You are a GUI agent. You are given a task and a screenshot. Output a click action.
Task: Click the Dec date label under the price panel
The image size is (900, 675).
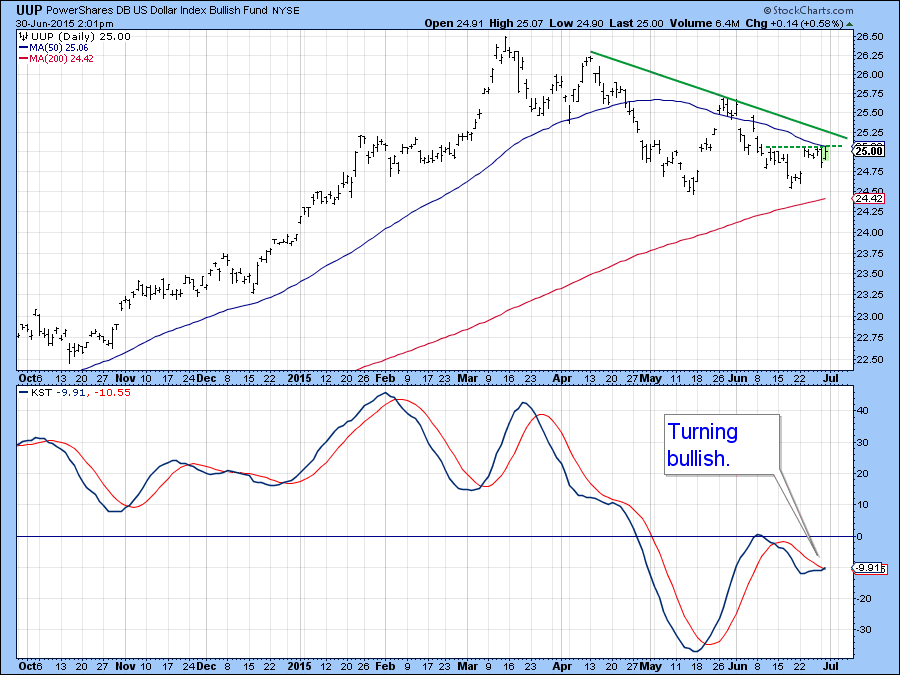tap(207, 378)
